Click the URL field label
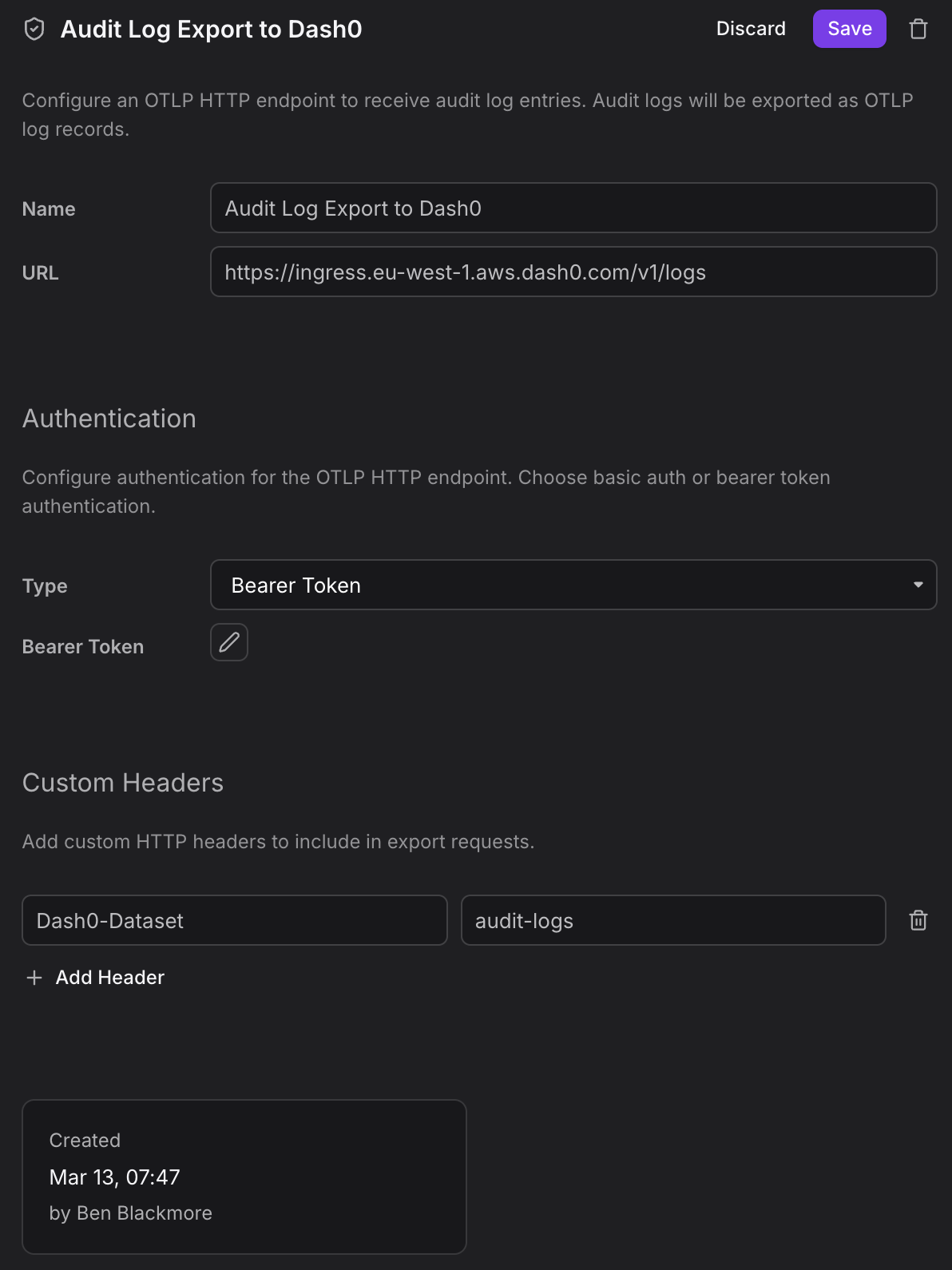Screen dimensions: 952x1270 click(x=41, y=273)
